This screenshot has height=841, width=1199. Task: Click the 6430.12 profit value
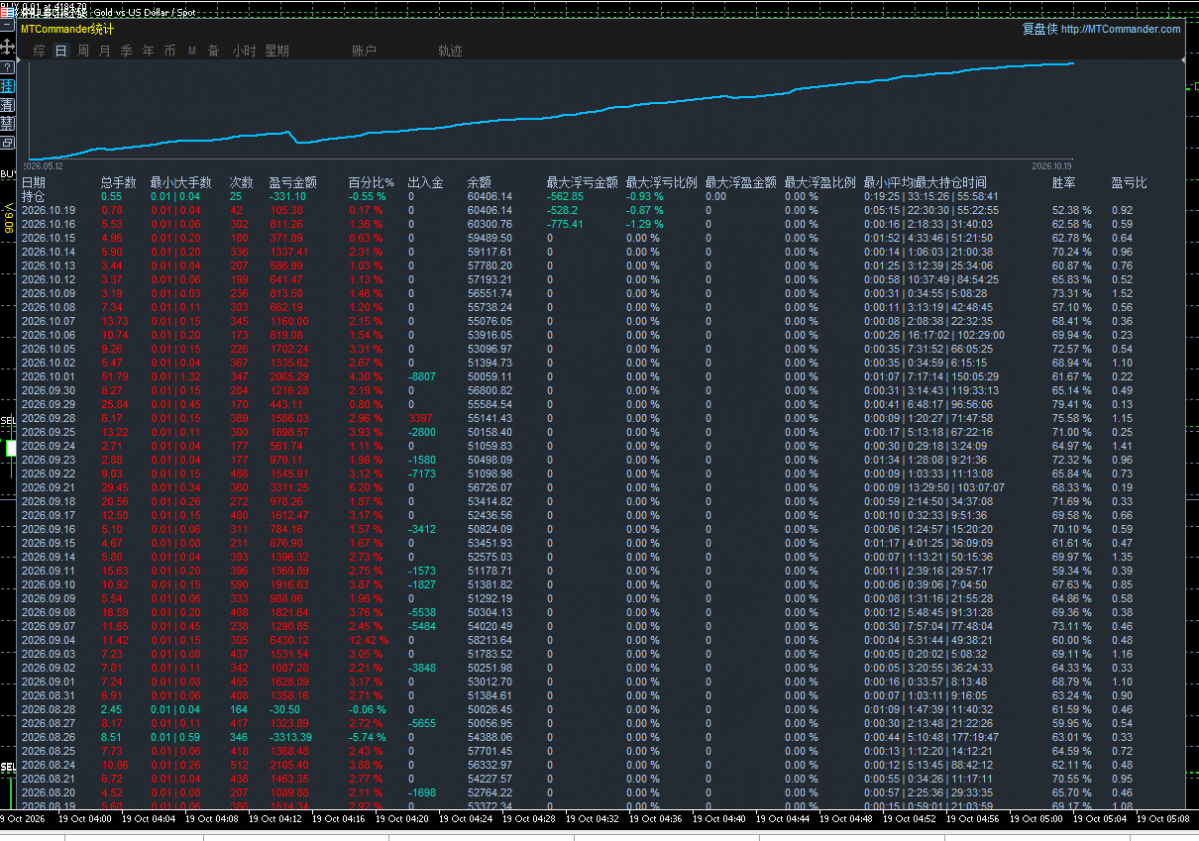point(289,640)
